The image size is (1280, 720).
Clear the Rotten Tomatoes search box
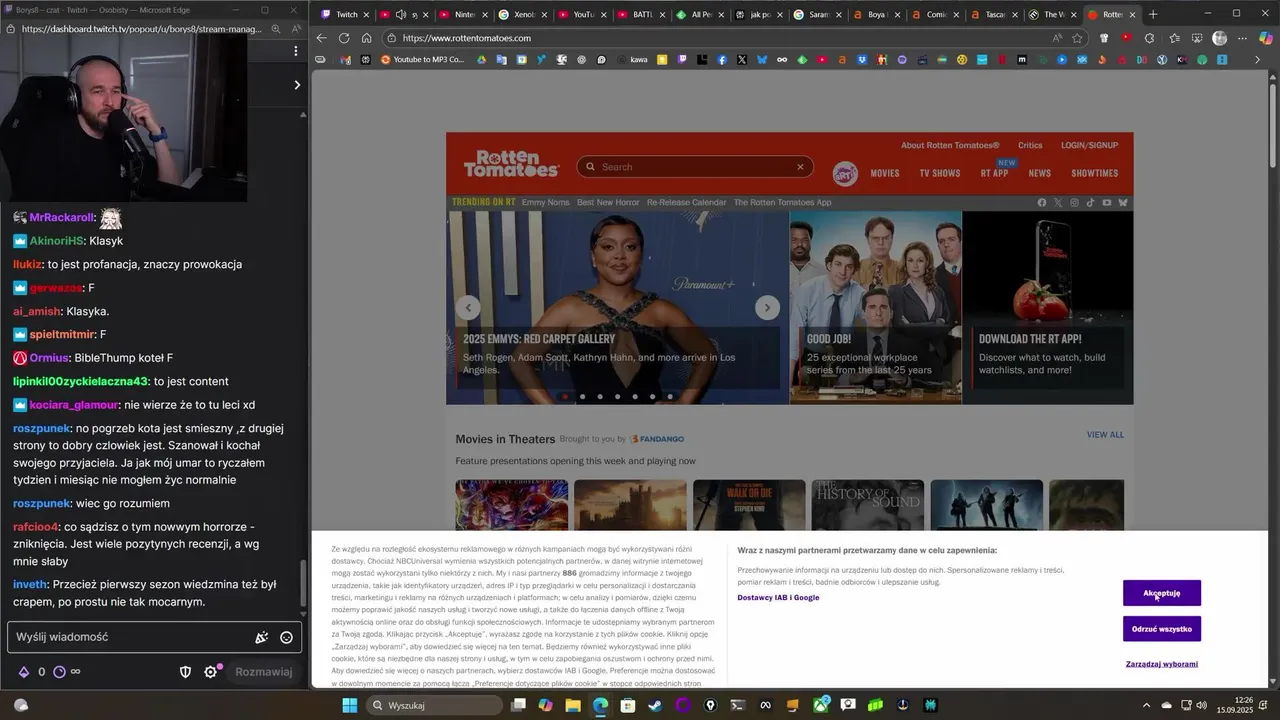800,167
